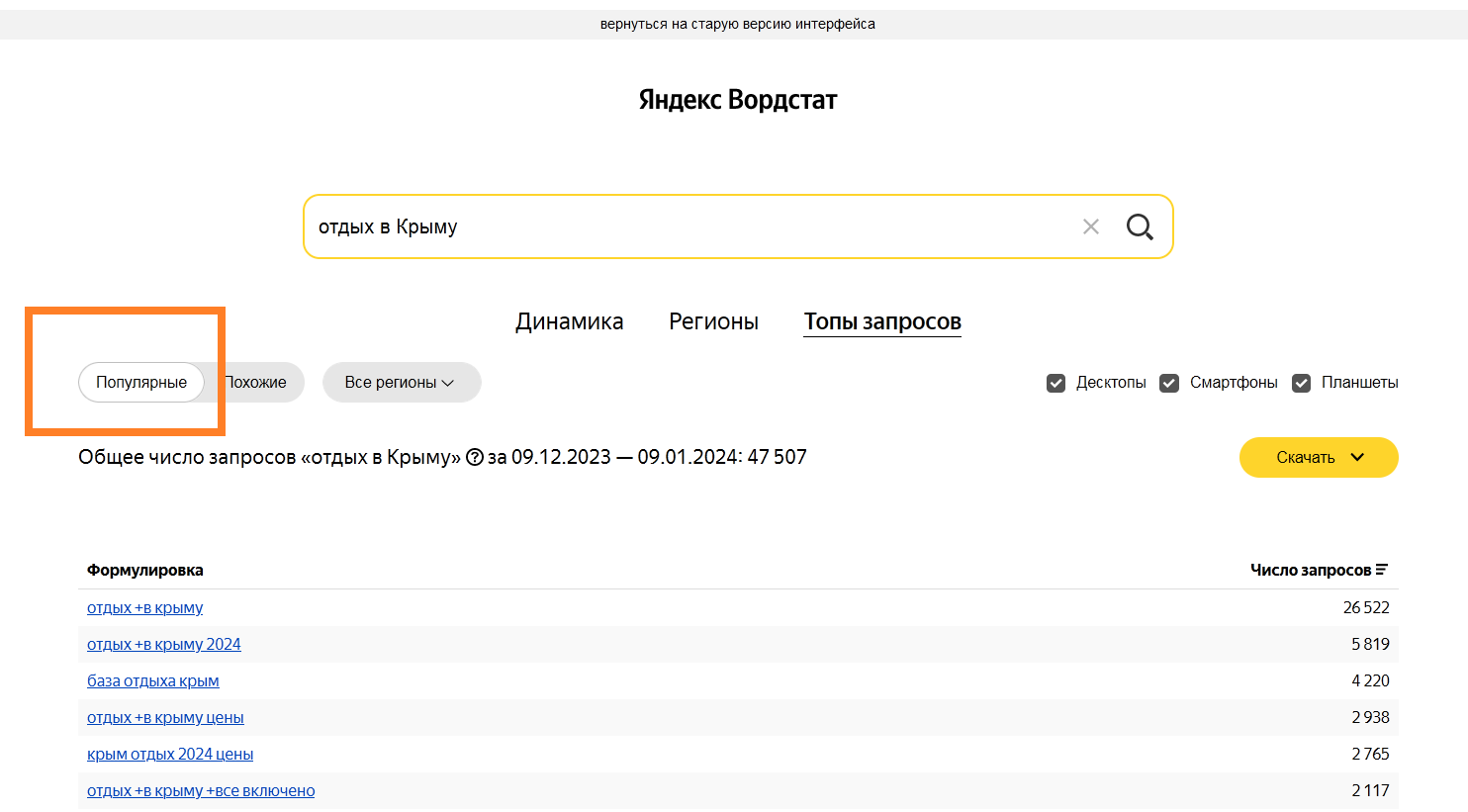Uncheck the Смартфоны checkbox

tap(1169, 383)
